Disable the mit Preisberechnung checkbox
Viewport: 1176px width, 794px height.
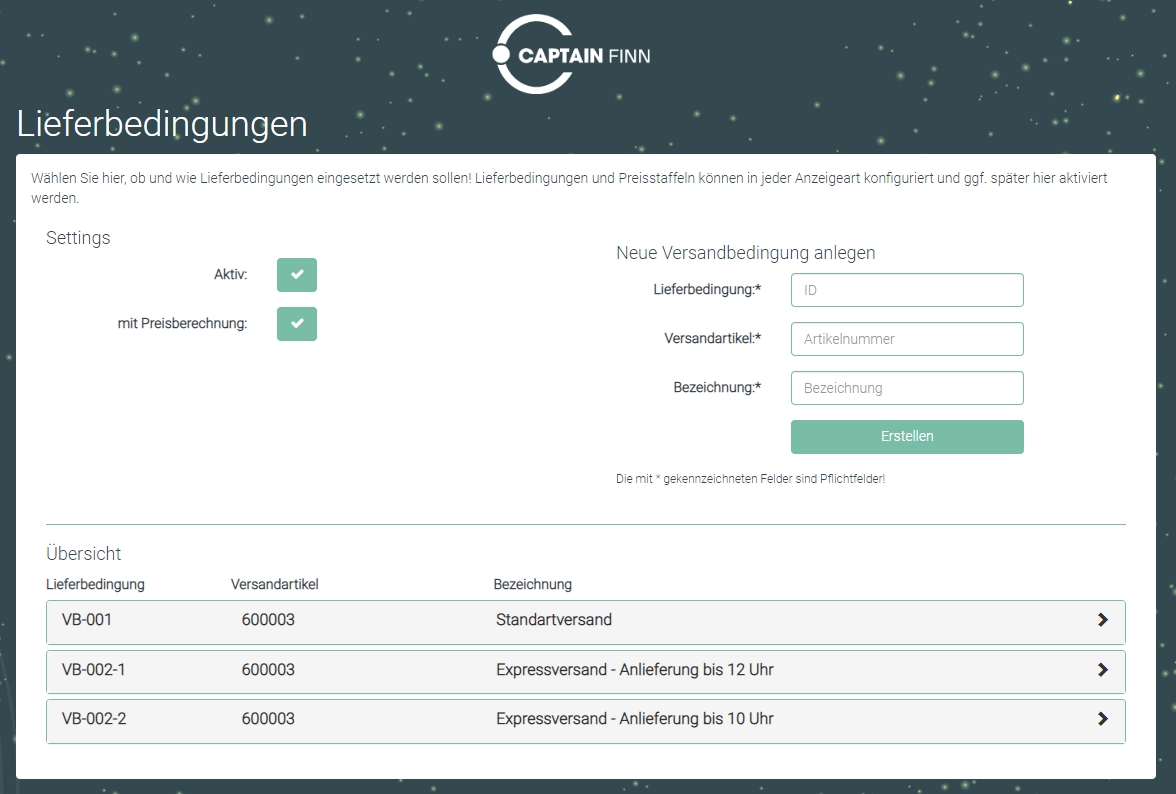click(296, 324)
